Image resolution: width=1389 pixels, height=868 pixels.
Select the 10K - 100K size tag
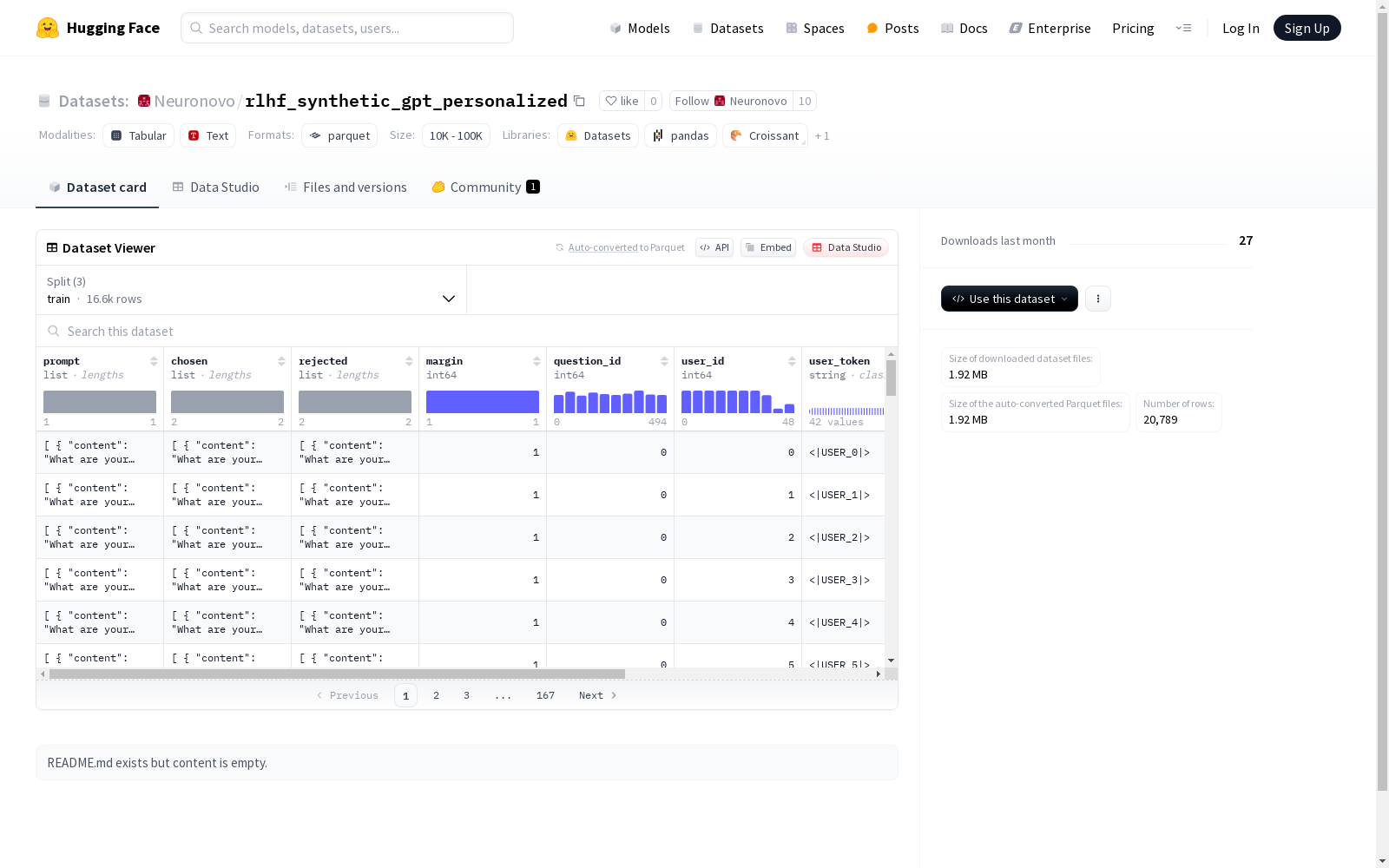pos(456,135)
